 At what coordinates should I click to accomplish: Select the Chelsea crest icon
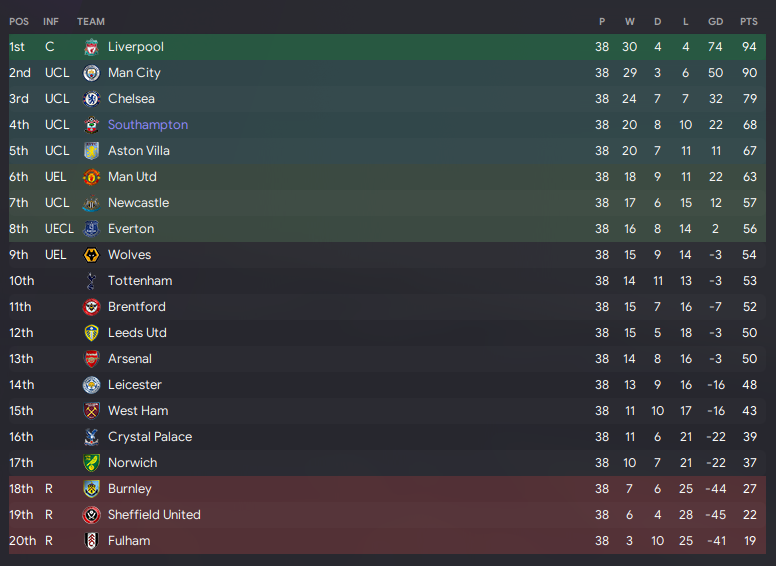coord(91,99)
